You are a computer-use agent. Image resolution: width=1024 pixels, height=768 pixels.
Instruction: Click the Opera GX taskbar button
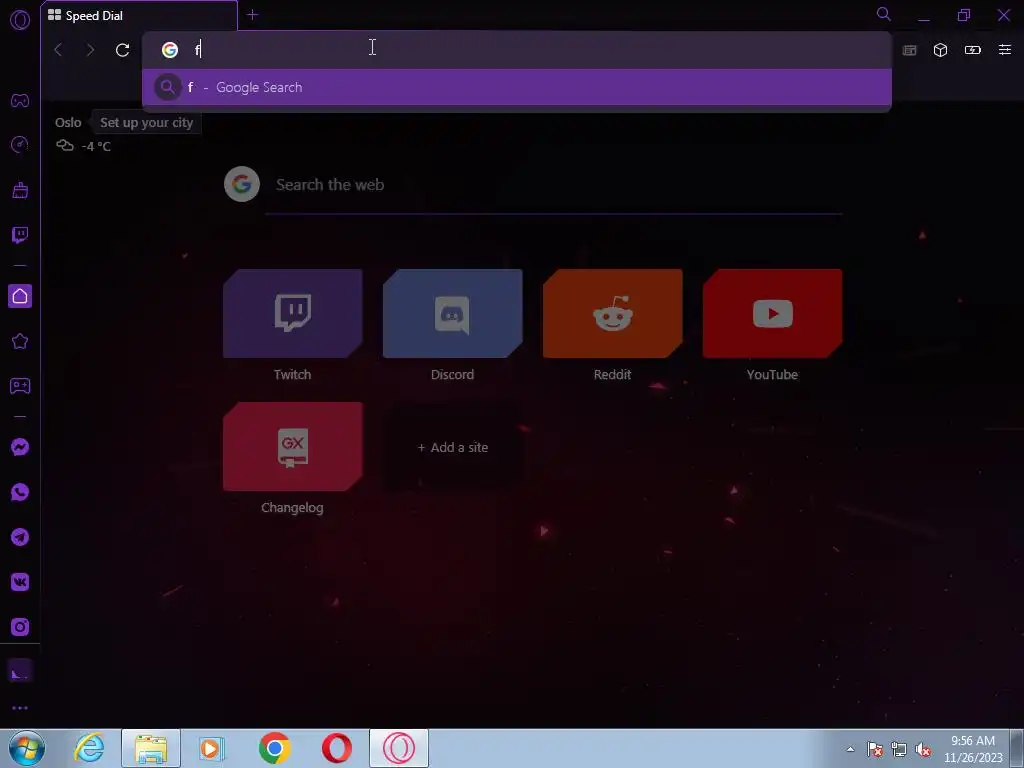(x=399, y=748)
